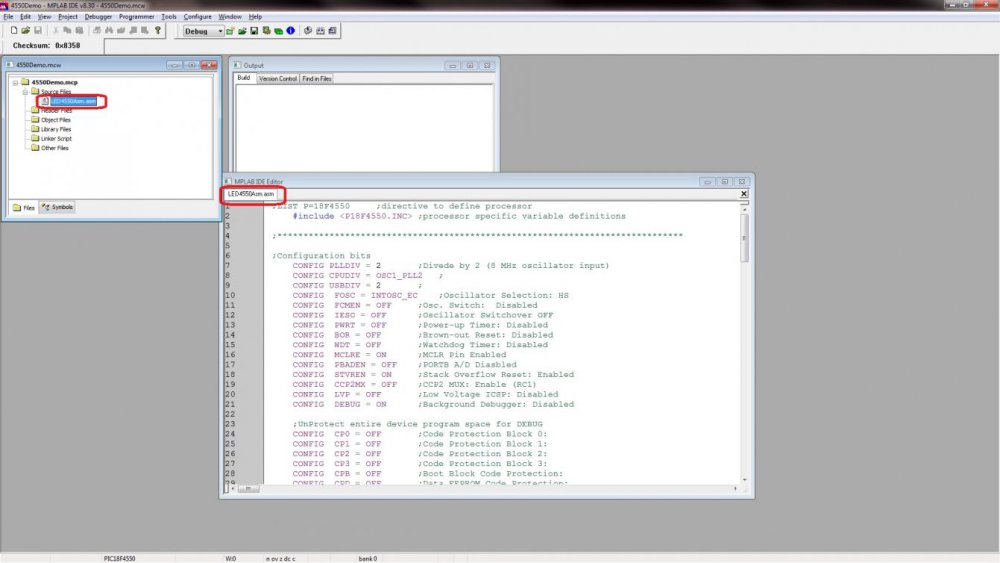Viewport: 1000px width, 563px height.
Task: Click the Cut scissors toolbar icon
Action: [x=55, y=30]
